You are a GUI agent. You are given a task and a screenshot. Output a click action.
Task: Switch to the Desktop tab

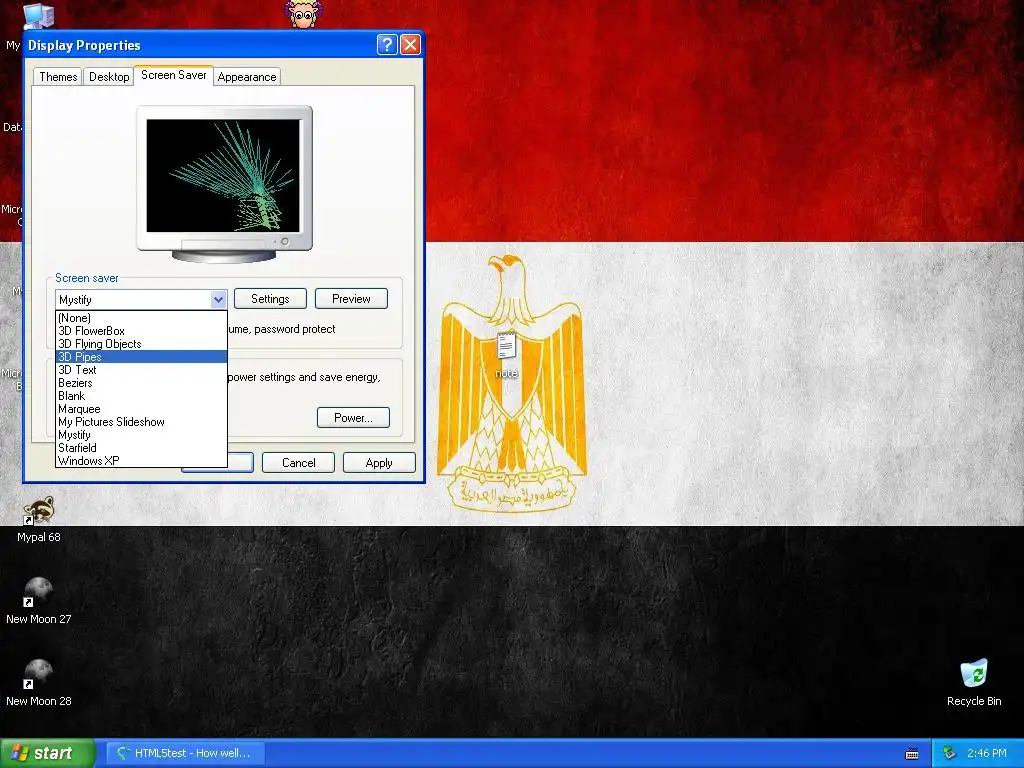[x=109, y=76]
